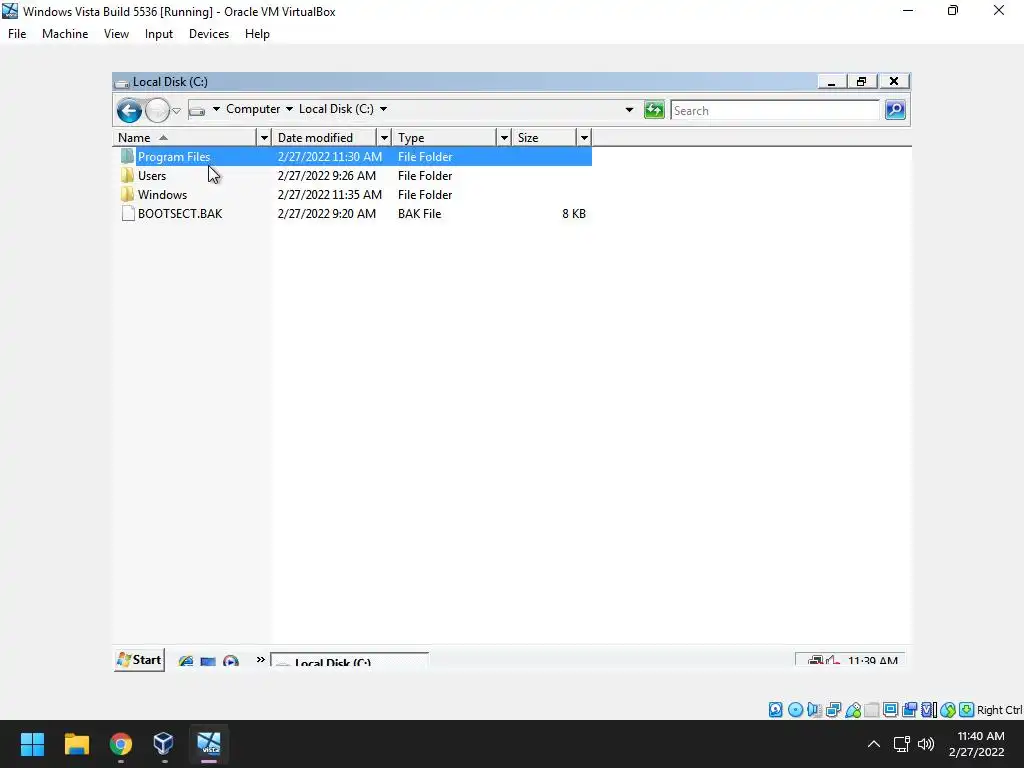Click the 'Windows' folder name
This screenshot has width=1024, height=768.
click(163, 195)
